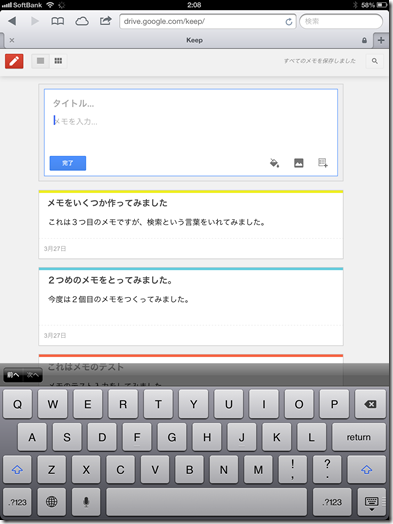Tap the left shift key

click(x=17, y=470)
